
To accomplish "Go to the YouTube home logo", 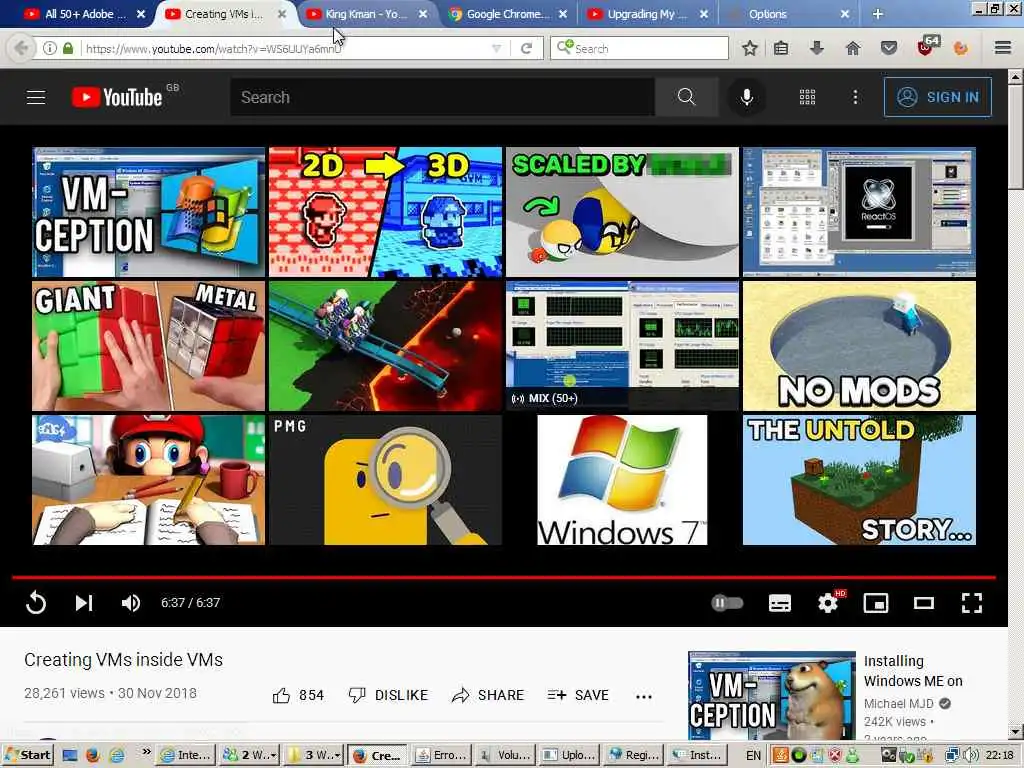I will (118, 97).
